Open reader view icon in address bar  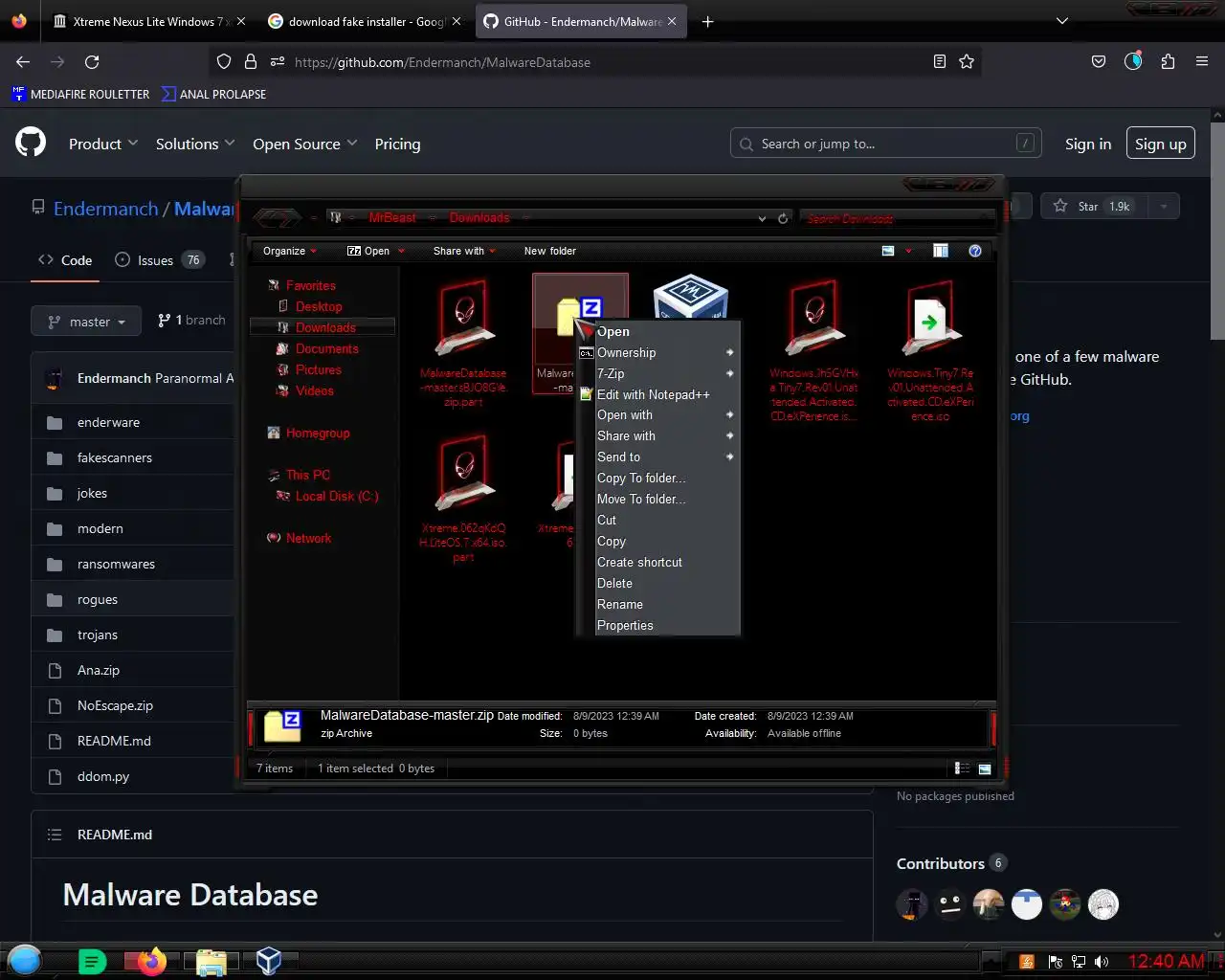[940, 62]
